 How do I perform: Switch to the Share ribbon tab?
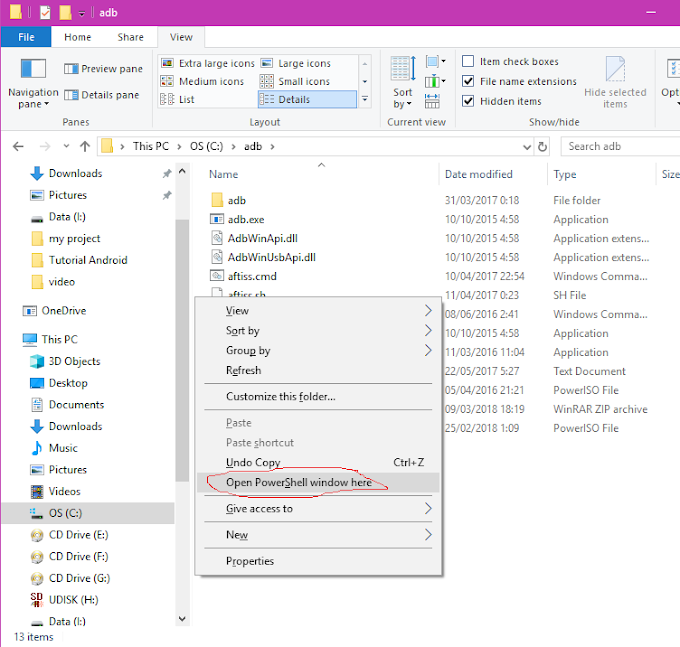pyautogui.click(x=131, y=37)
